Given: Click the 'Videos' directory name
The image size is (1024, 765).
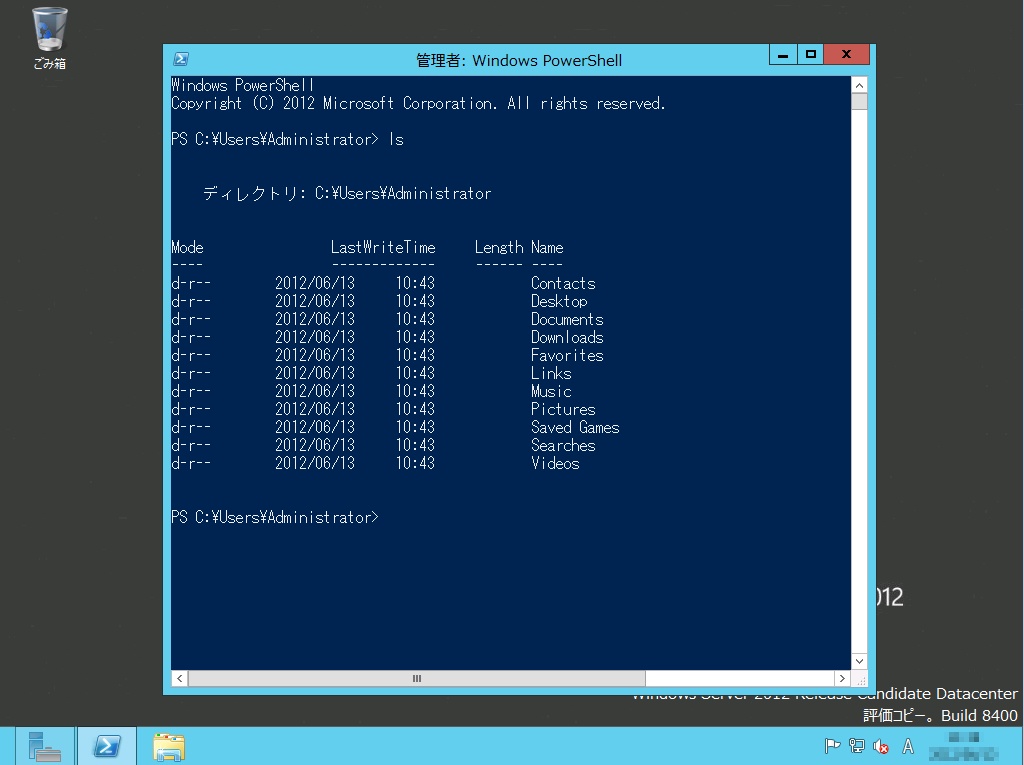Looking at the screenshot, I should click(x=555, y=463).
